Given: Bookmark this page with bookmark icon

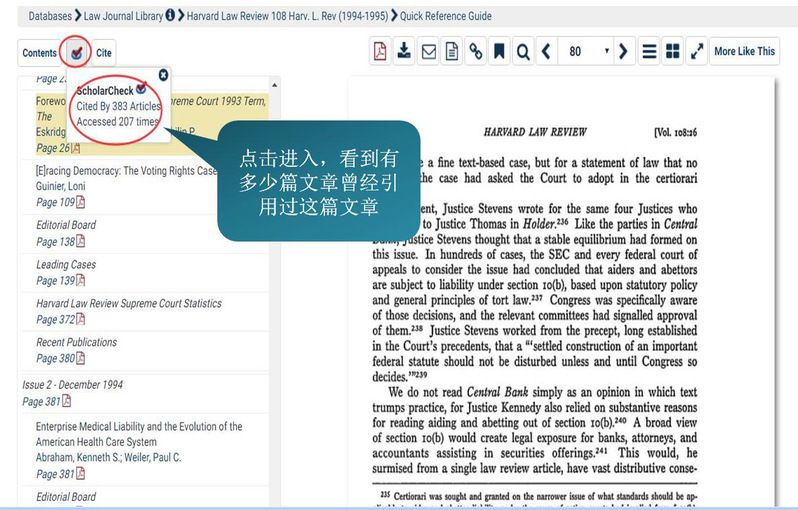Looking at the screenshot, I should pos(499,52).
